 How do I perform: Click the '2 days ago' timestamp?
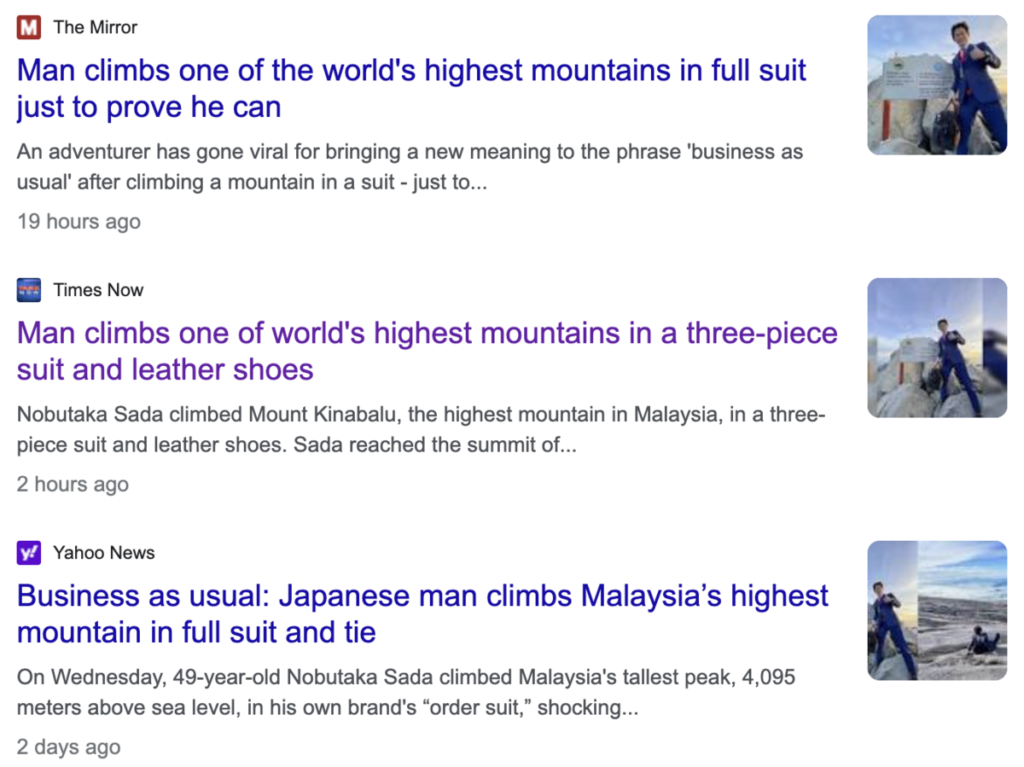(69, 747)
